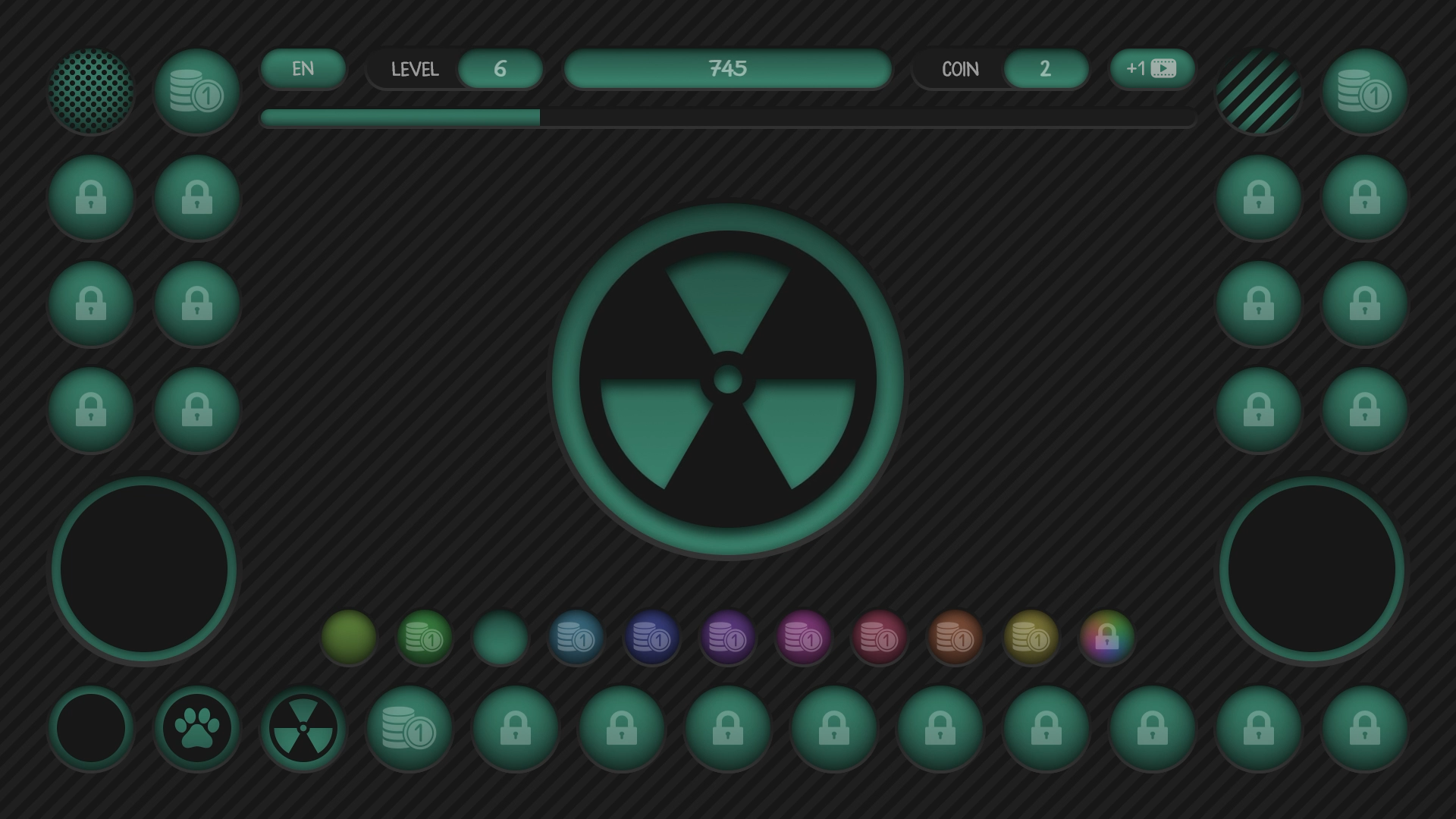Buy the coin item beside the striped pattern

coord(1365,92)
